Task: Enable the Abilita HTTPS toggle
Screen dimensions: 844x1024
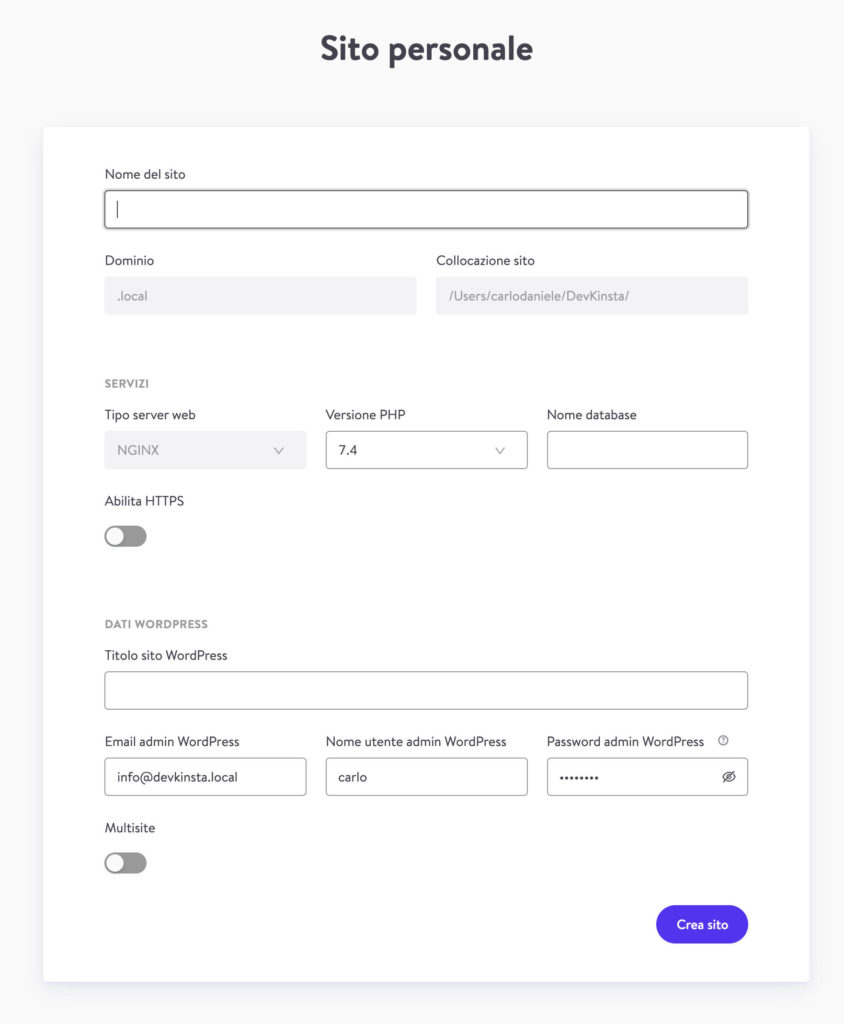Action: [125, 536]
